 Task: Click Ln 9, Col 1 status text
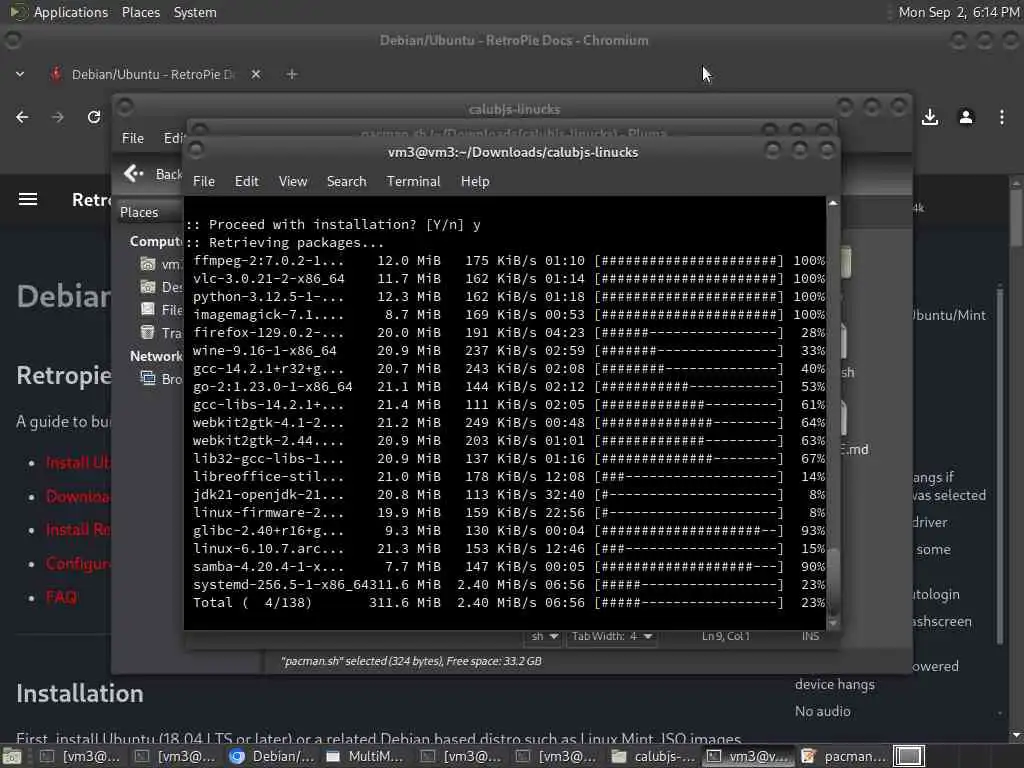pyautogui.click(x=726, y=636)
